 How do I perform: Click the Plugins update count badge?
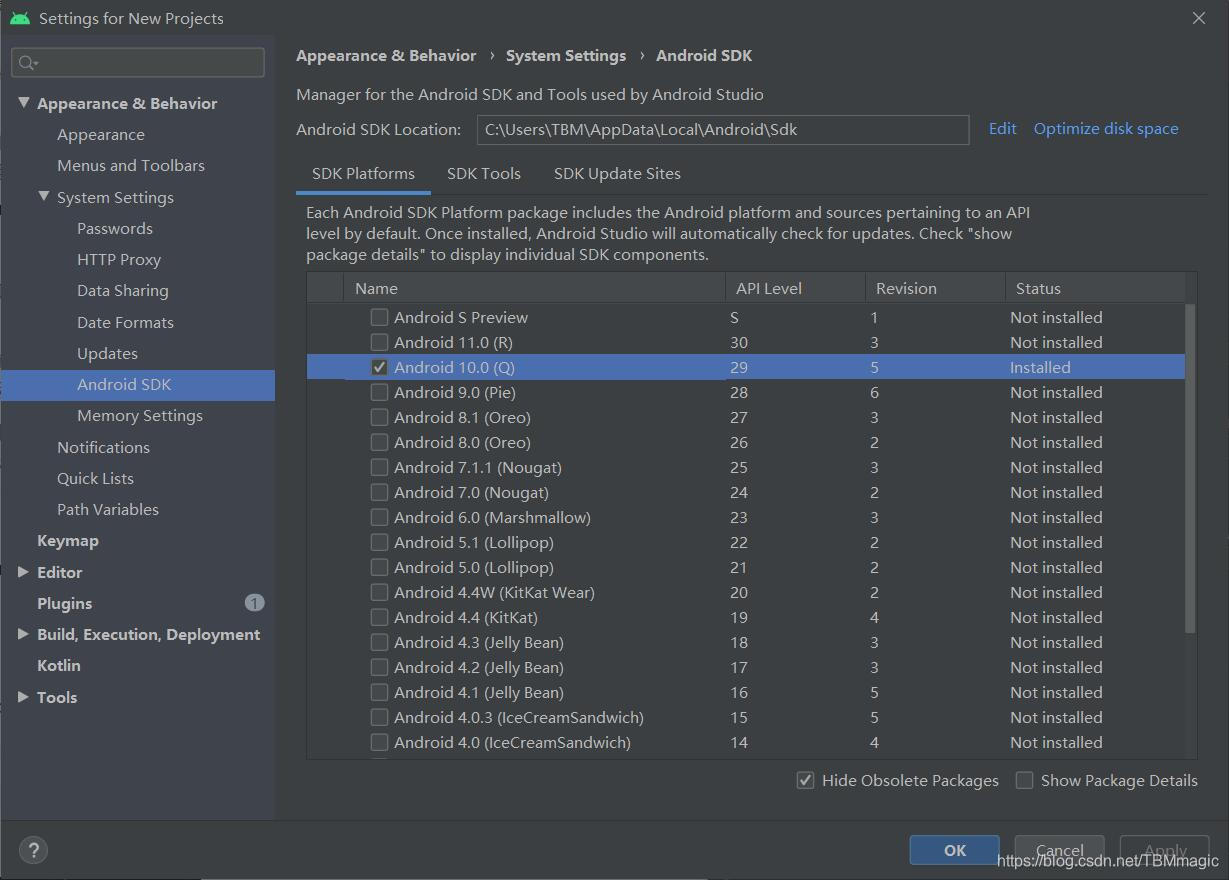pyautogui.click(x=254, y=603)
